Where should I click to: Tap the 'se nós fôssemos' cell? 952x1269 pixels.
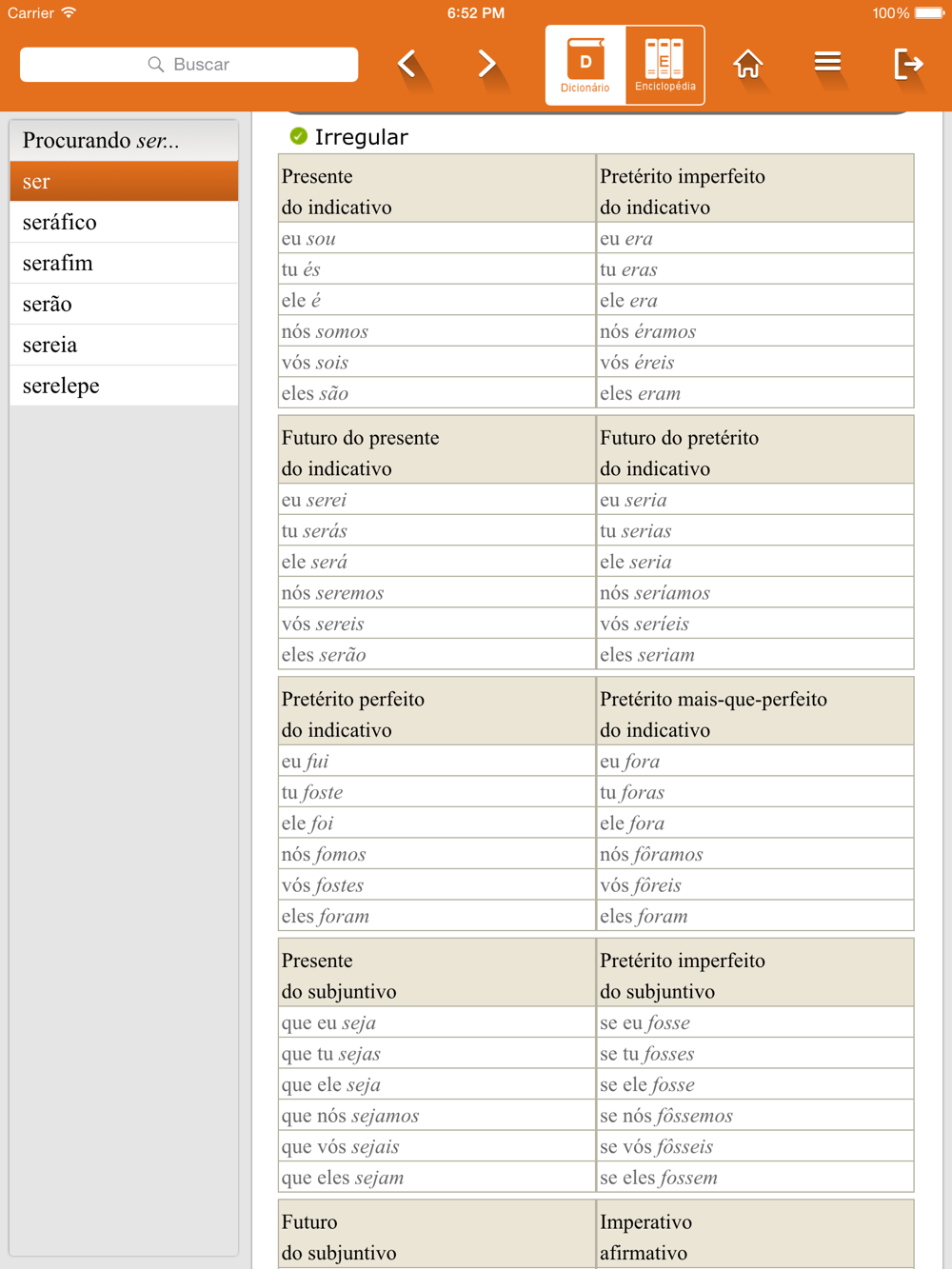[756, 1115]
